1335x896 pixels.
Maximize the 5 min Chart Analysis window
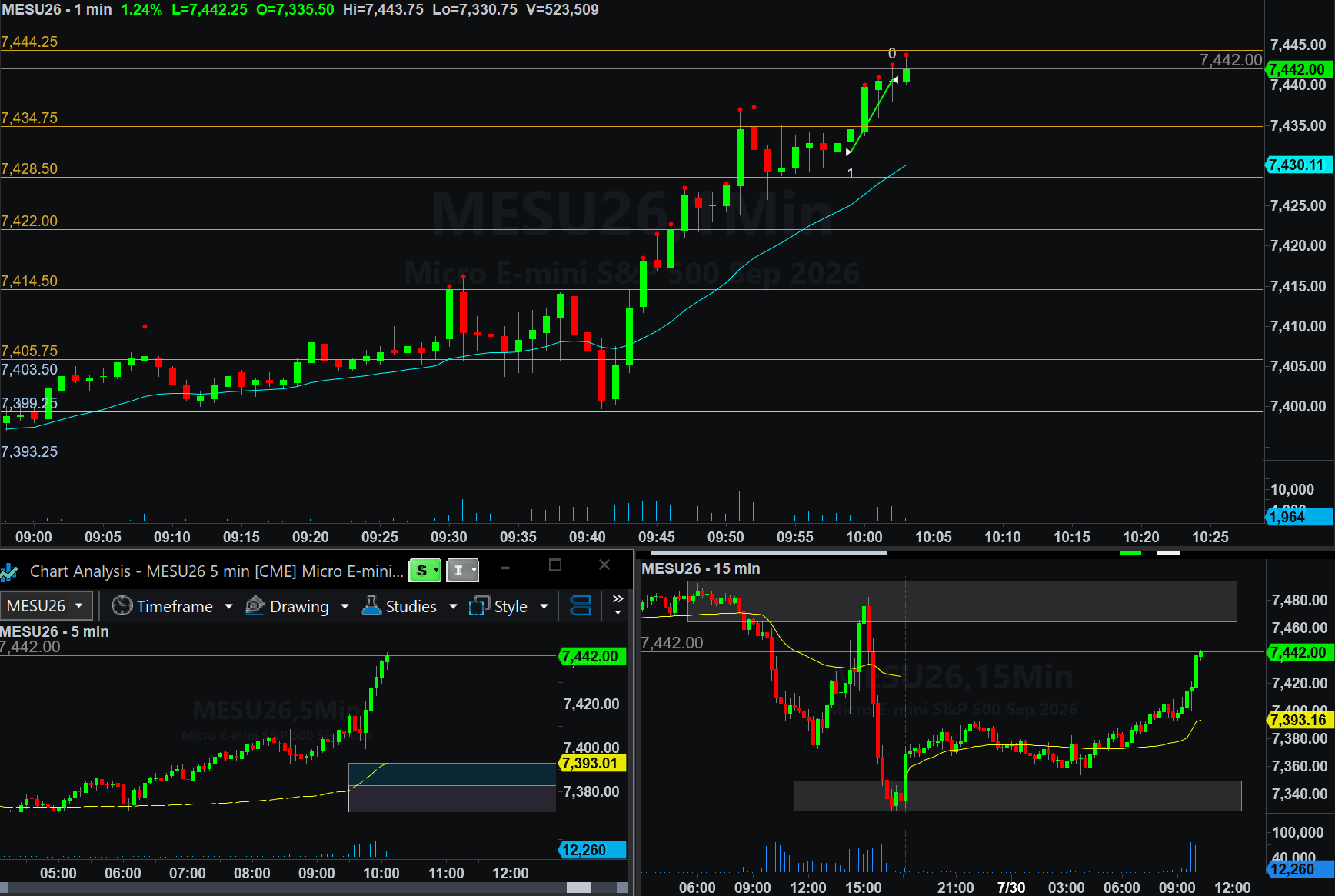coord(555,565)
